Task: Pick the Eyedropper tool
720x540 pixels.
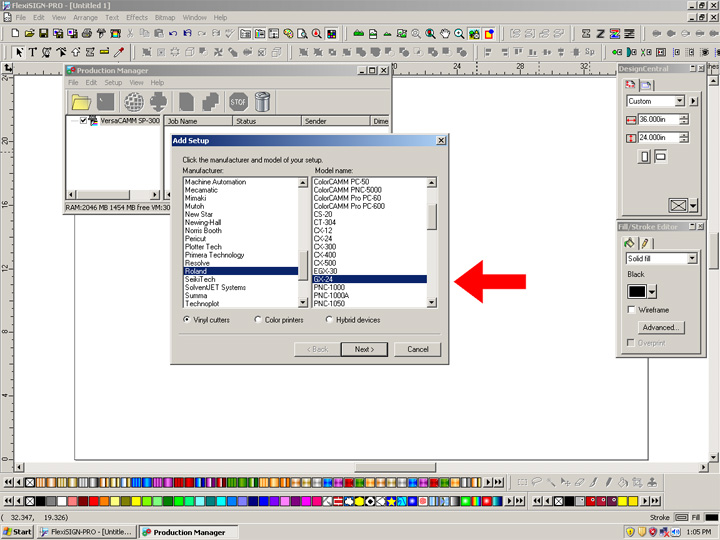Action: tap(119, 52)
